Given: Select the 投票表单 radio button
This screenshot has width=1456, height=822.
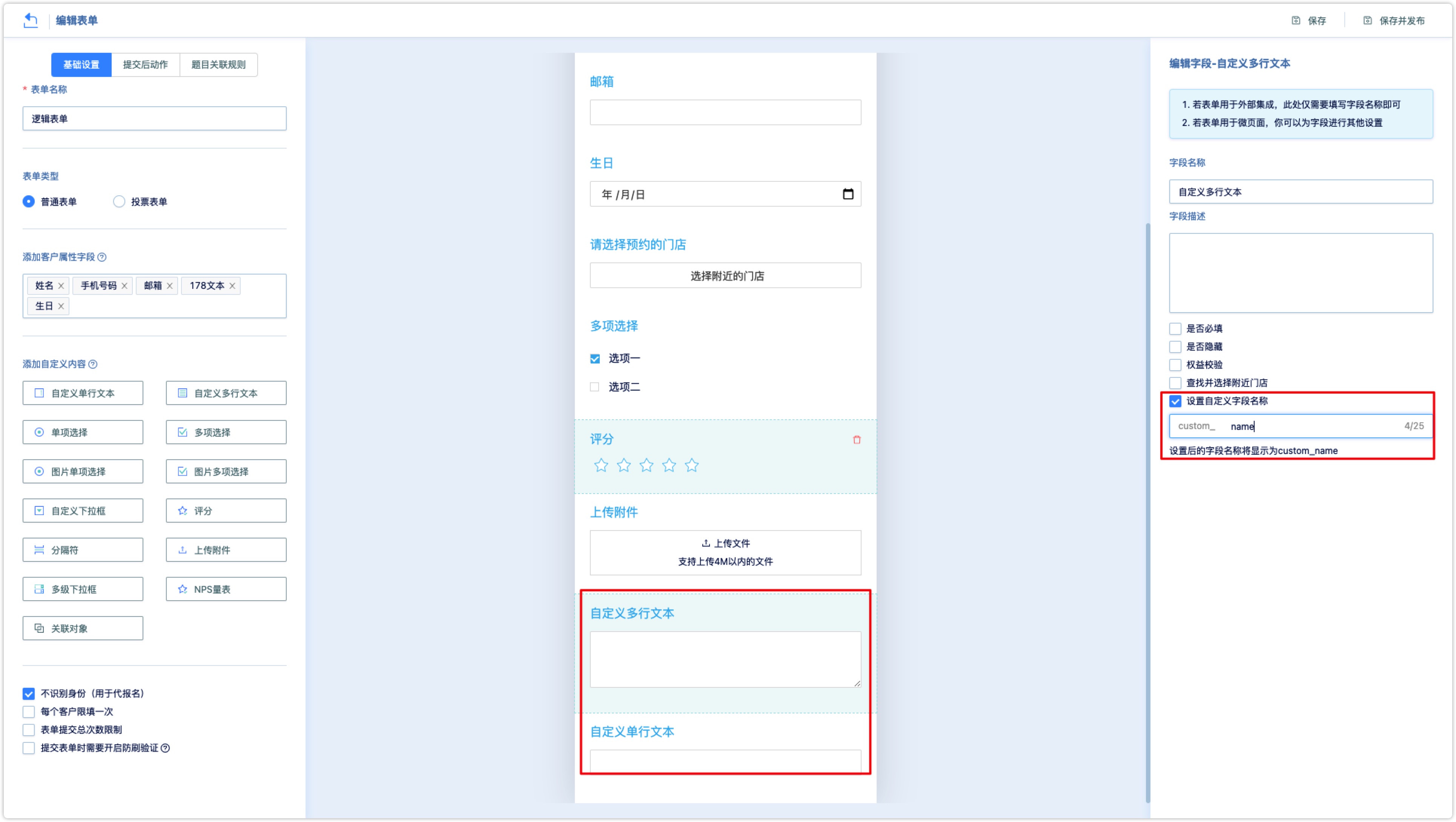Looking at the screenshot, I should pyautogui.click(x=119, y=202).
